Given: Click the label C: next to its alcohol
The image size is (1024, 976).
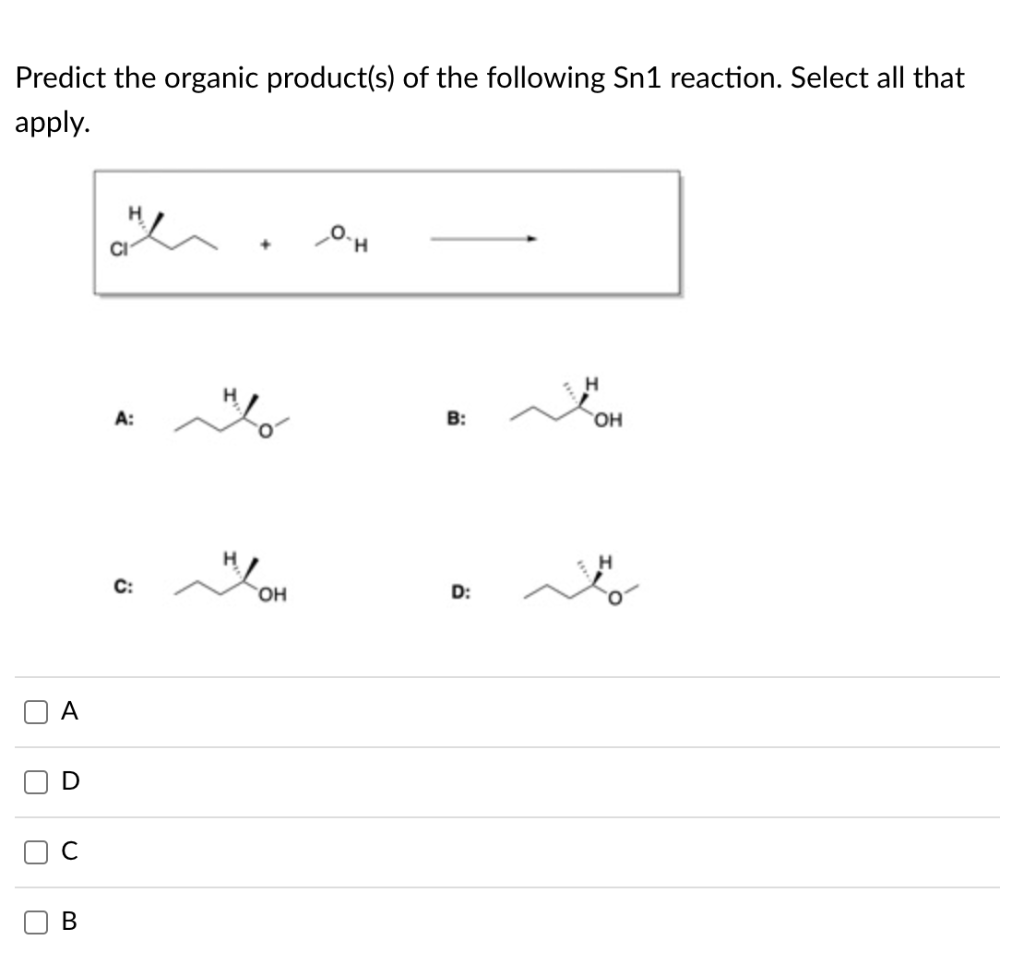Looking at the screenshot, I should click(122, 589).
